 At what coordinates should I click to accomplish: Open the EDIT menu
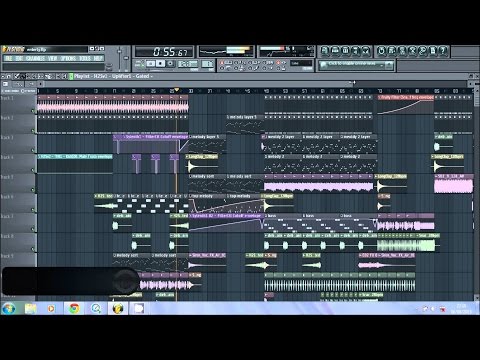[19, 58]
